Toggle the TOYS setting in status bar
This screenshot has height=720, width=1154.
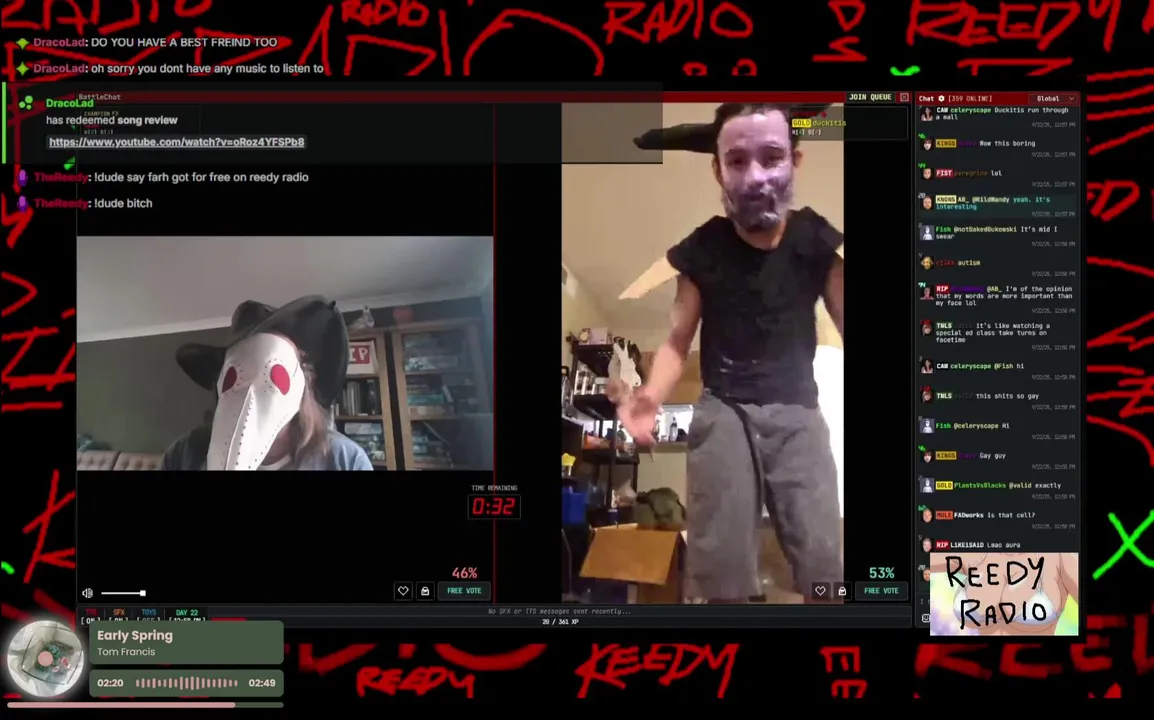(149, 615)
